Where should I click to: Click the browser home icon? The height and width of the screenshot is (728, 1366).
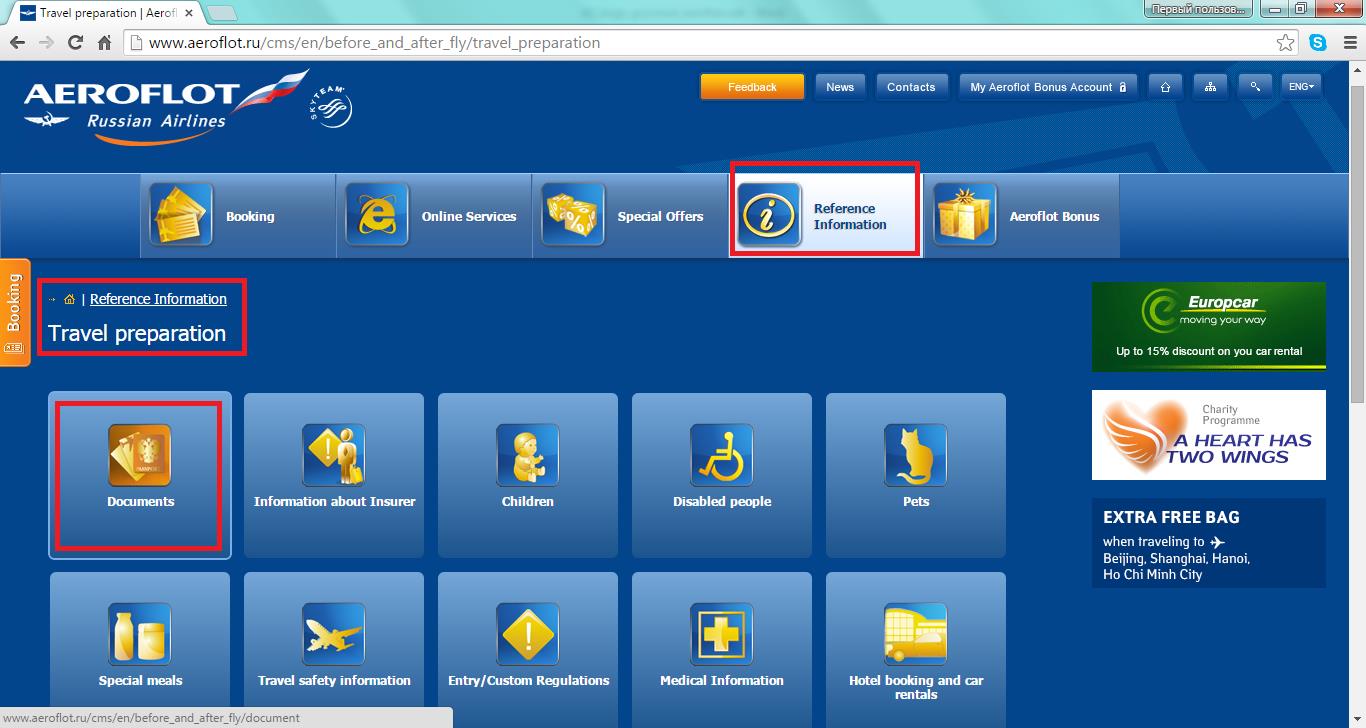[104, 43]
